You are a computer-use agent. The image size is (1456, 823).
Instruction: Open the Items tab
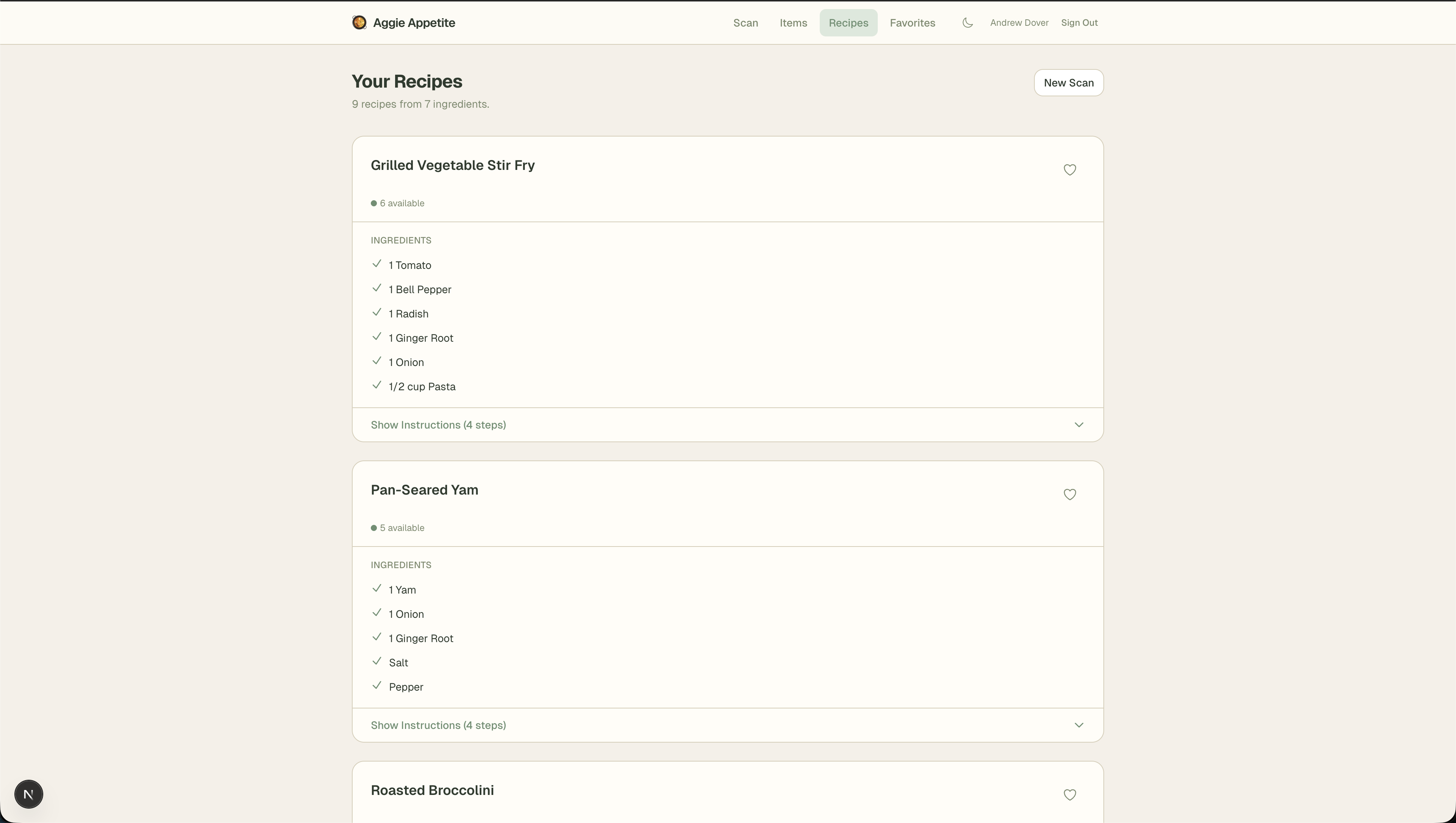(793, 23)
